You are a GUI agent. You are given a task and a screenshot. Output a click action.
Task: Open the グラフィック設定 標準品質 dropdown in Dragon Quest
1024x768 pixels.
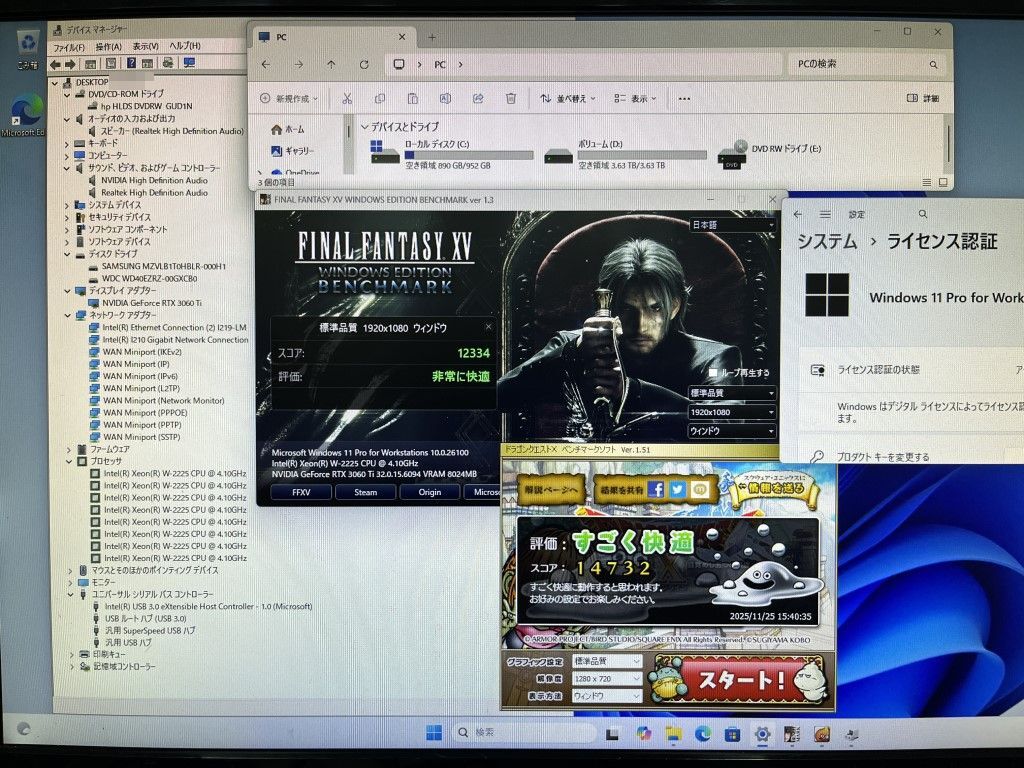(608, 661)
